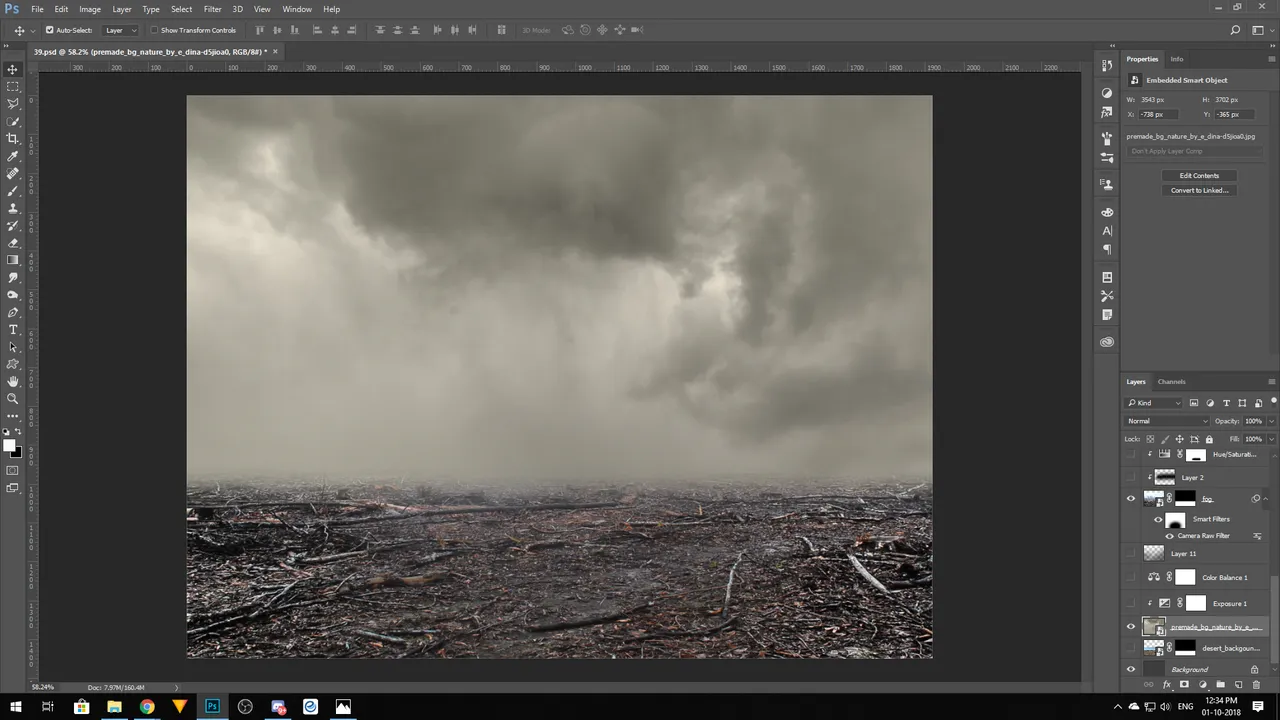Open the layer filter Kind dropdown
This screenshot has height=720, width=1280.
[1154, 403]
